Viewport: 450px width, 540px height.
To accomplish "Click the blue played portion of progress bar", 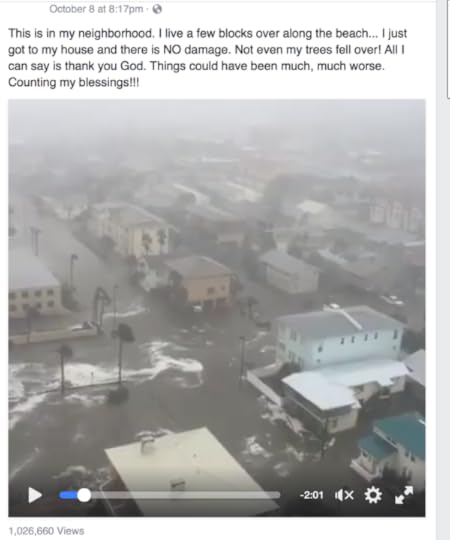I will click(68, 496).
